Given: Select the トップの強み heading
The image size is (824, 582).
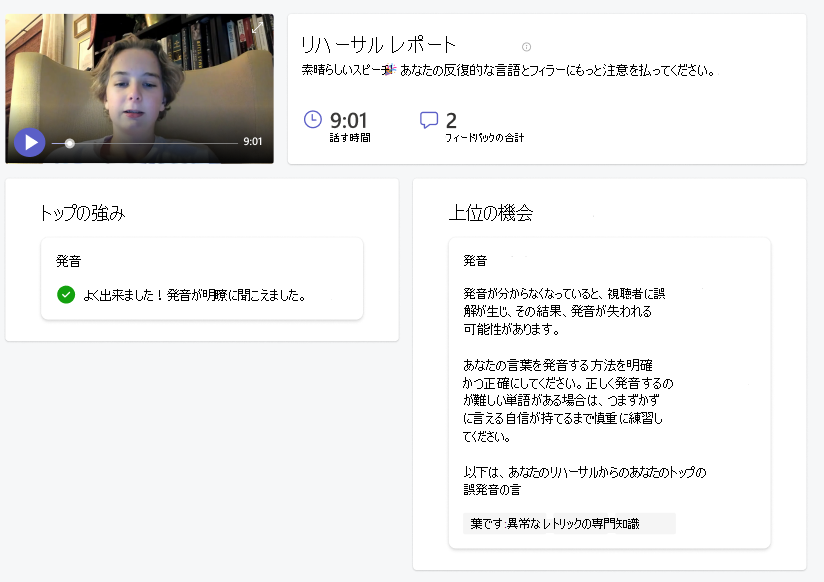Looking at the screenshot, I should point(83,213).
